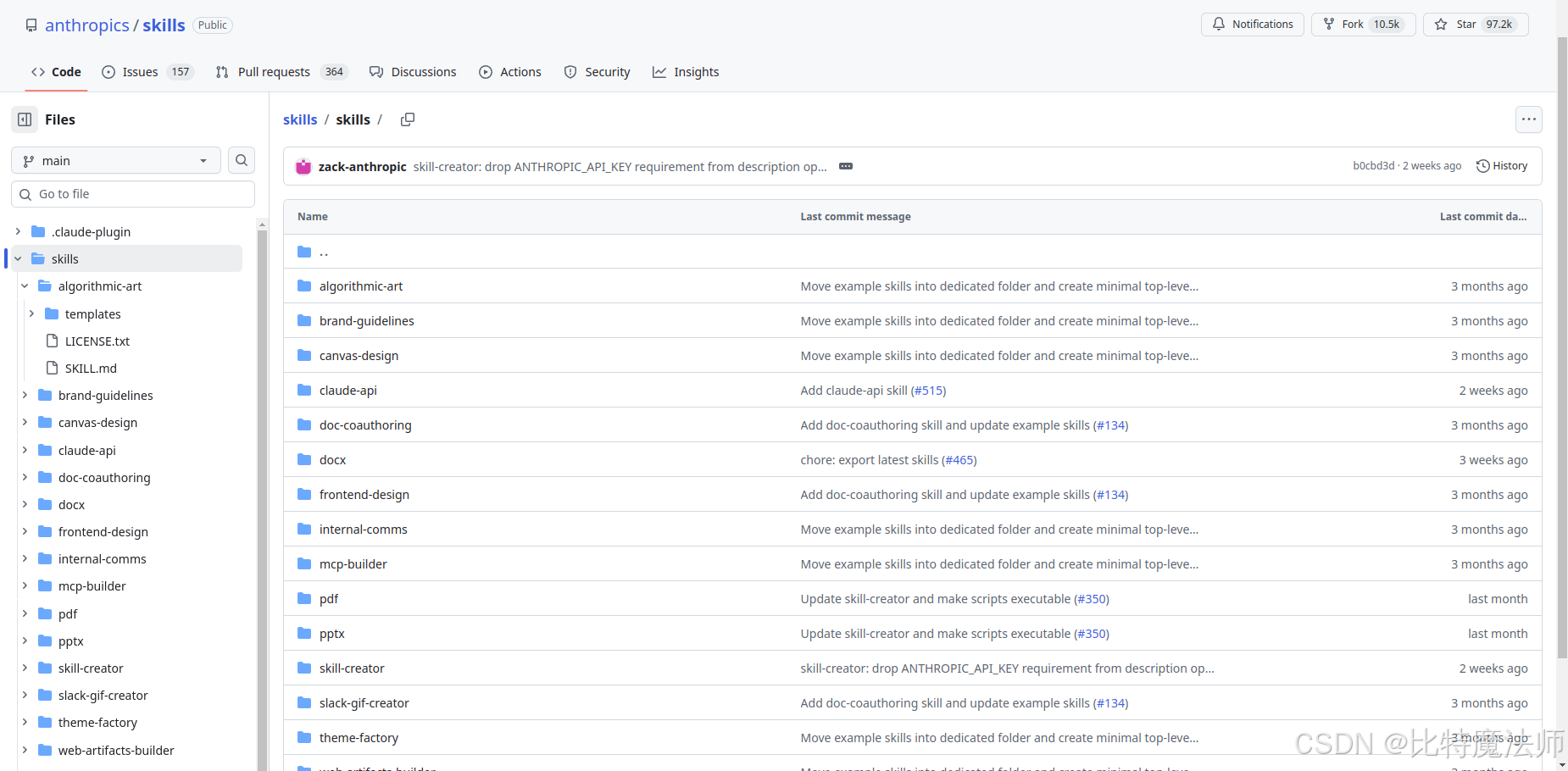Select pdf folder in file tree
The image size is (1568, 771).
[68, 613]
